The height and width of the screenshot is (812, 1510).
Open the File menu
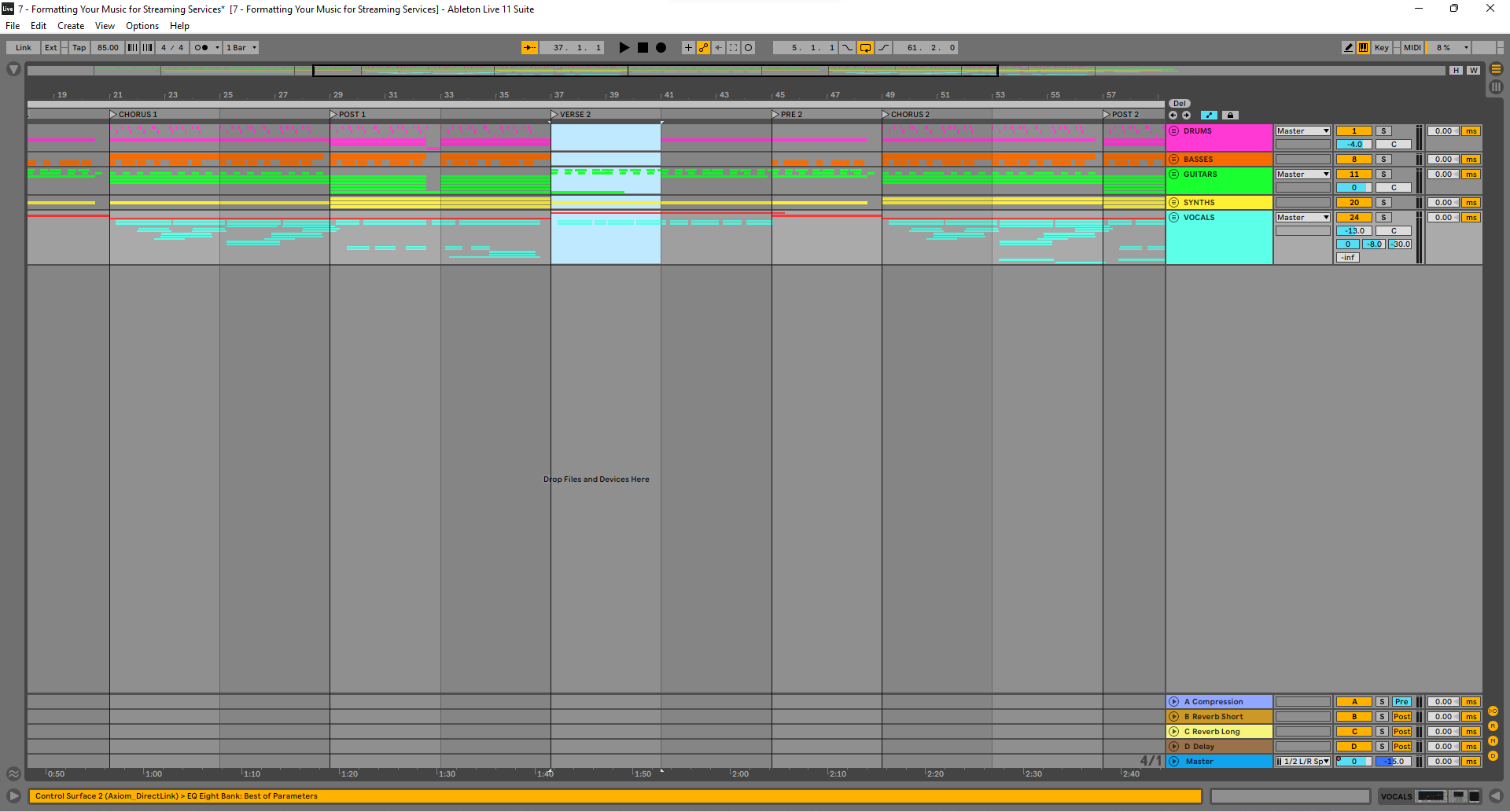13,26
